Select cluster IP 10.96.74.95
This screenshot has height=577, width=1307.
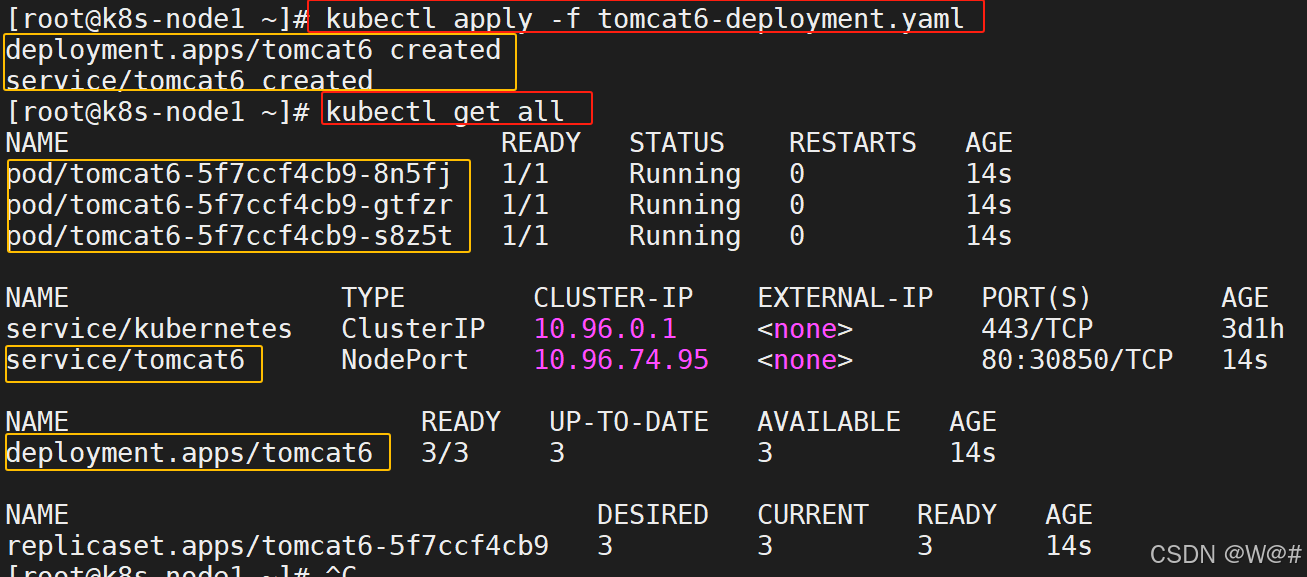(x=621, y=360)
